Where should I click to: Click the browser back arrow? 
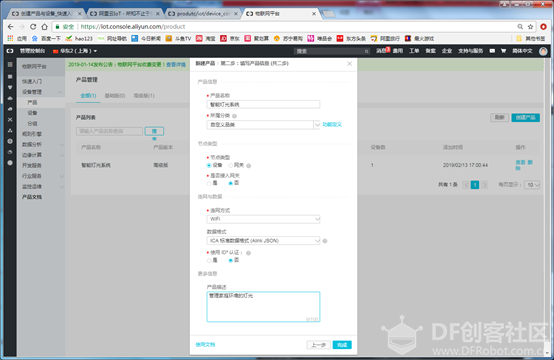coord(10,27)
